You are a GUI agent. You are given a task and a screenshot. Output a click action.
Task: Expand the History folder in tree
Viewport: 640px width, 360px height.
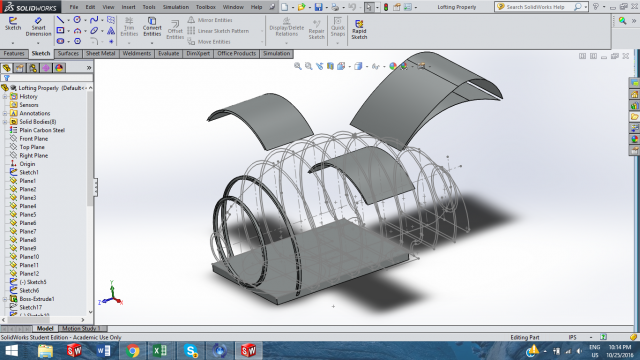5,96
